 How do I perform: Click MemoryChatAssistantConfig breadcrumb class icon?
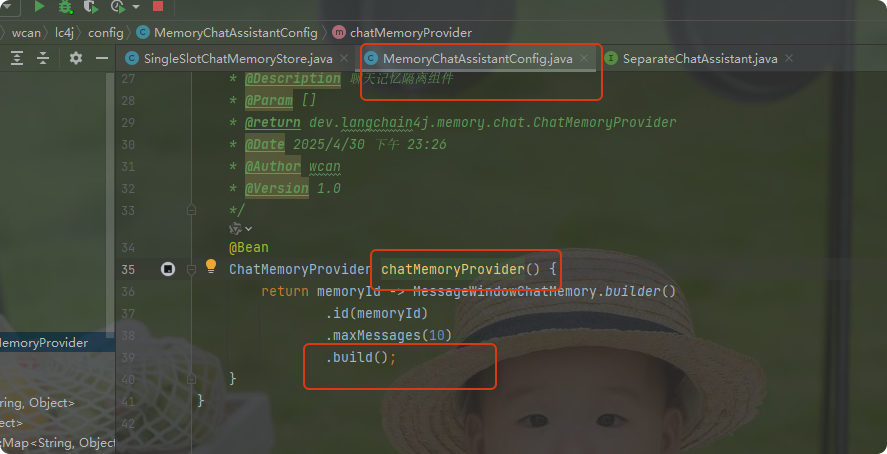point(144,33)
